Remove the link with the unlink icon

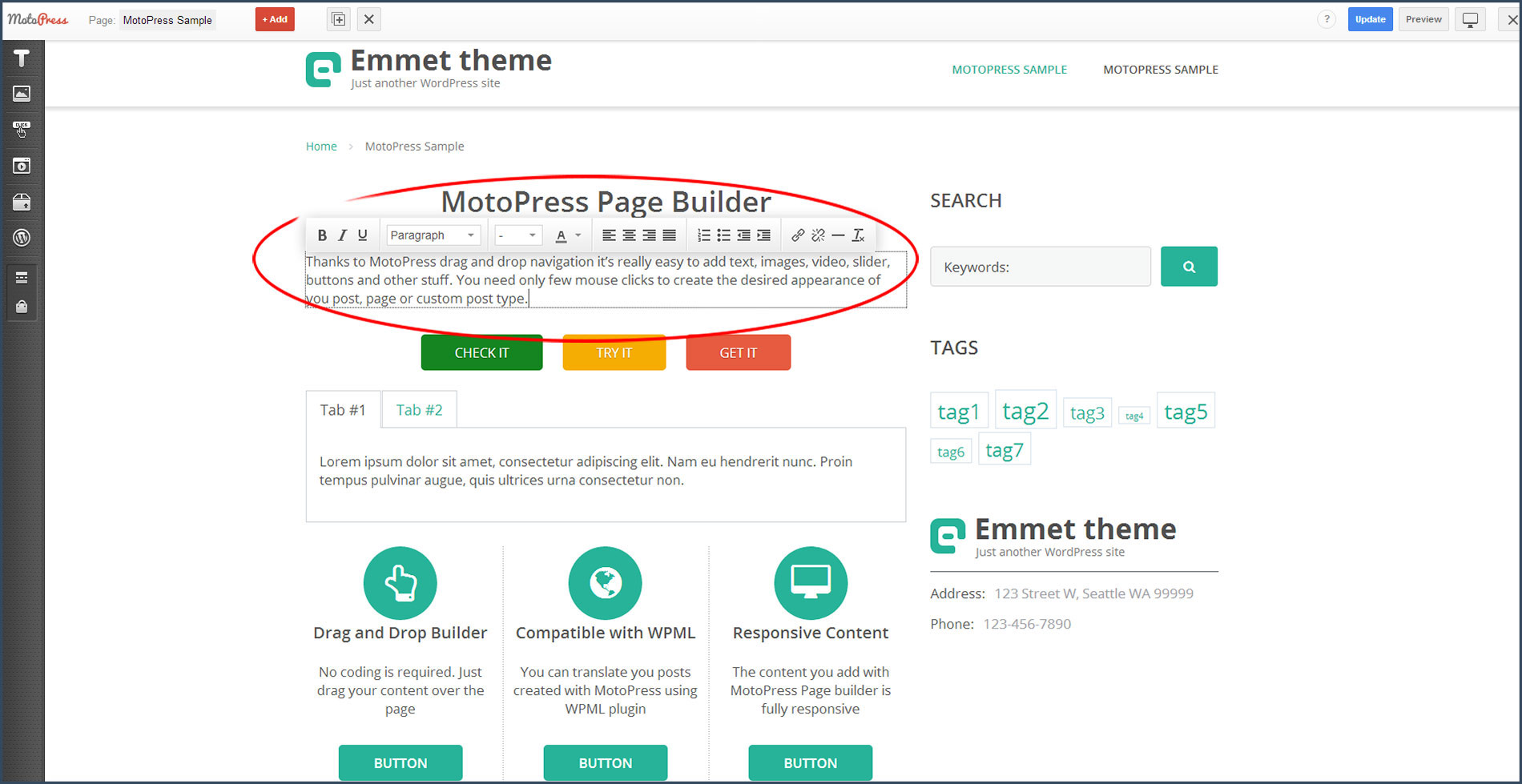(x=818, y=235)
